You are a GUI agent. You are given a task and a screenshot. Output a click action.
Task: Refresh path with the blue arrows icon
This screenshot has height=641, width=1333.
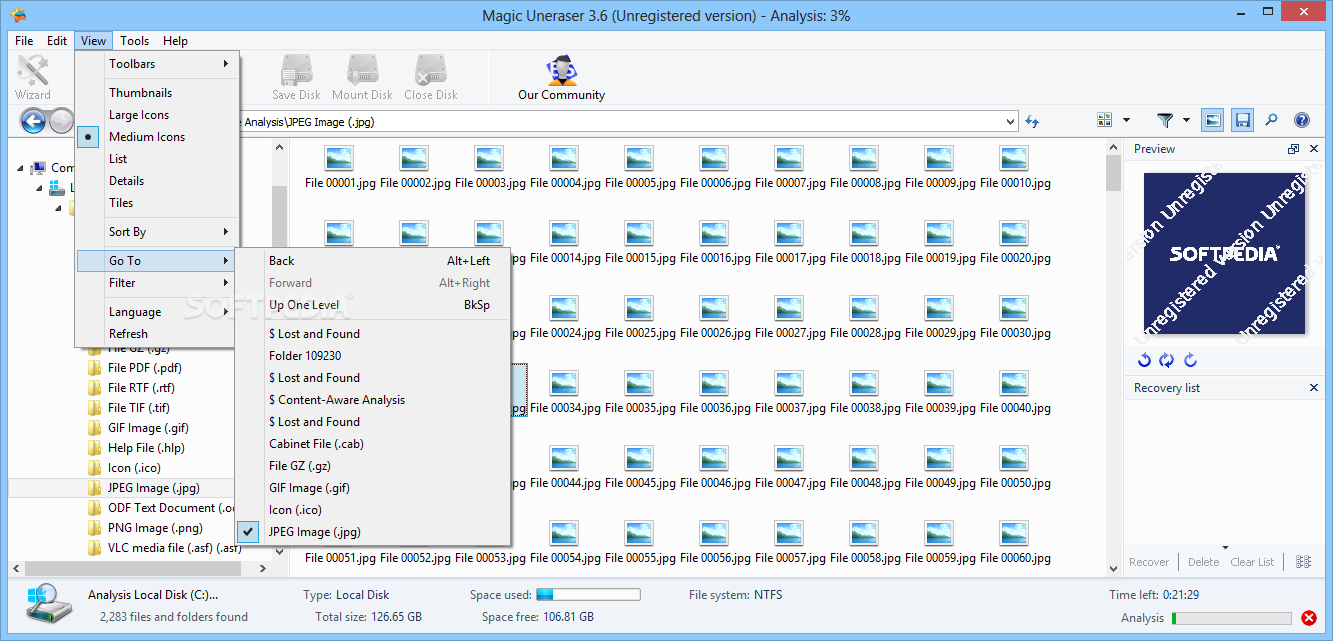click(1032, 121)
